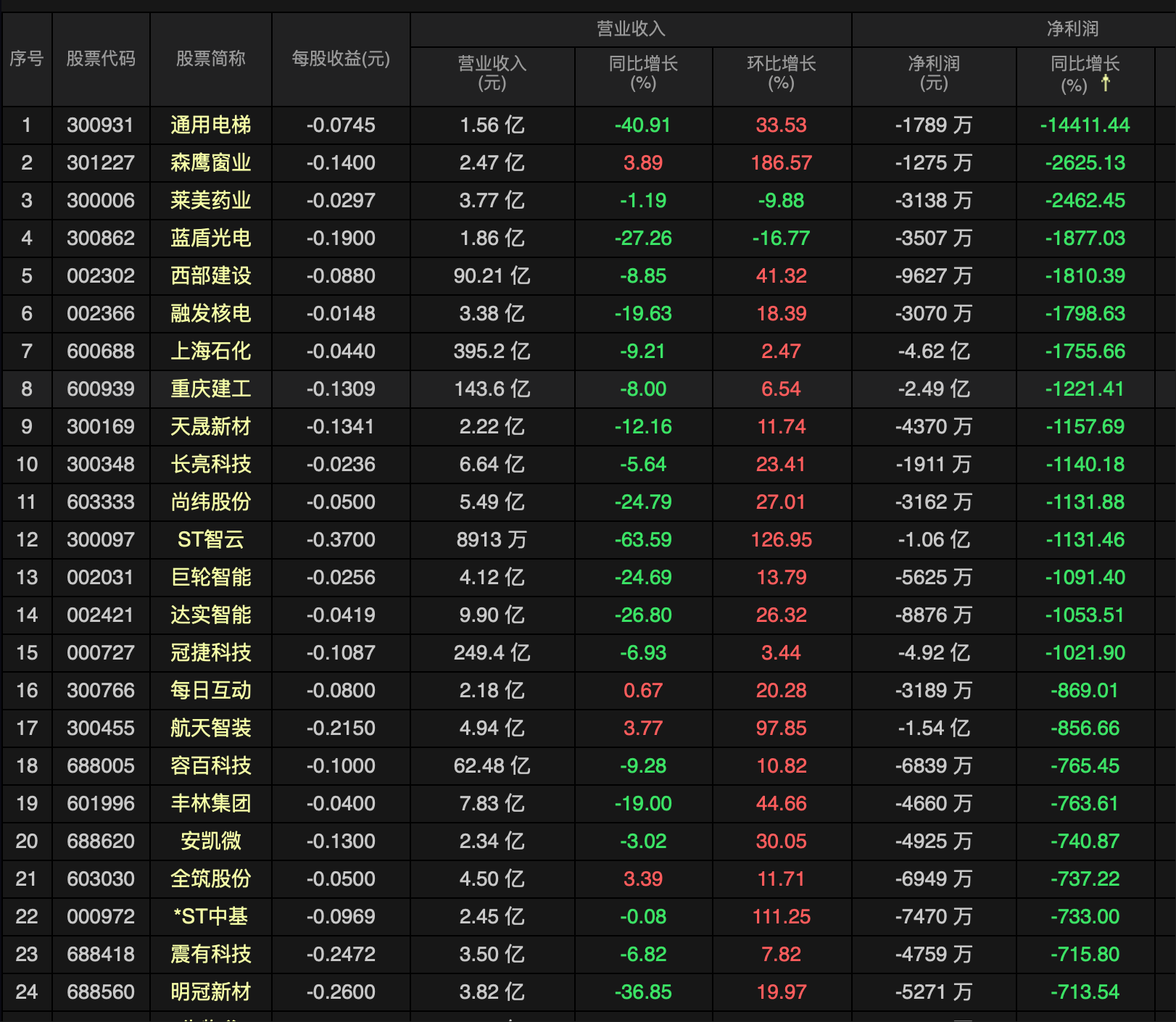Click net profit value -1789 万
The image size is (1176, 1022).
point(934,125)
